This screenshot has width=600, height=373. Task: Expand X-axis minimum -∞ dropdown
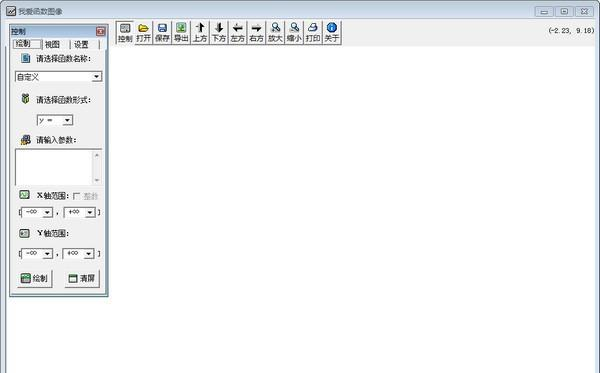[47, 212]
